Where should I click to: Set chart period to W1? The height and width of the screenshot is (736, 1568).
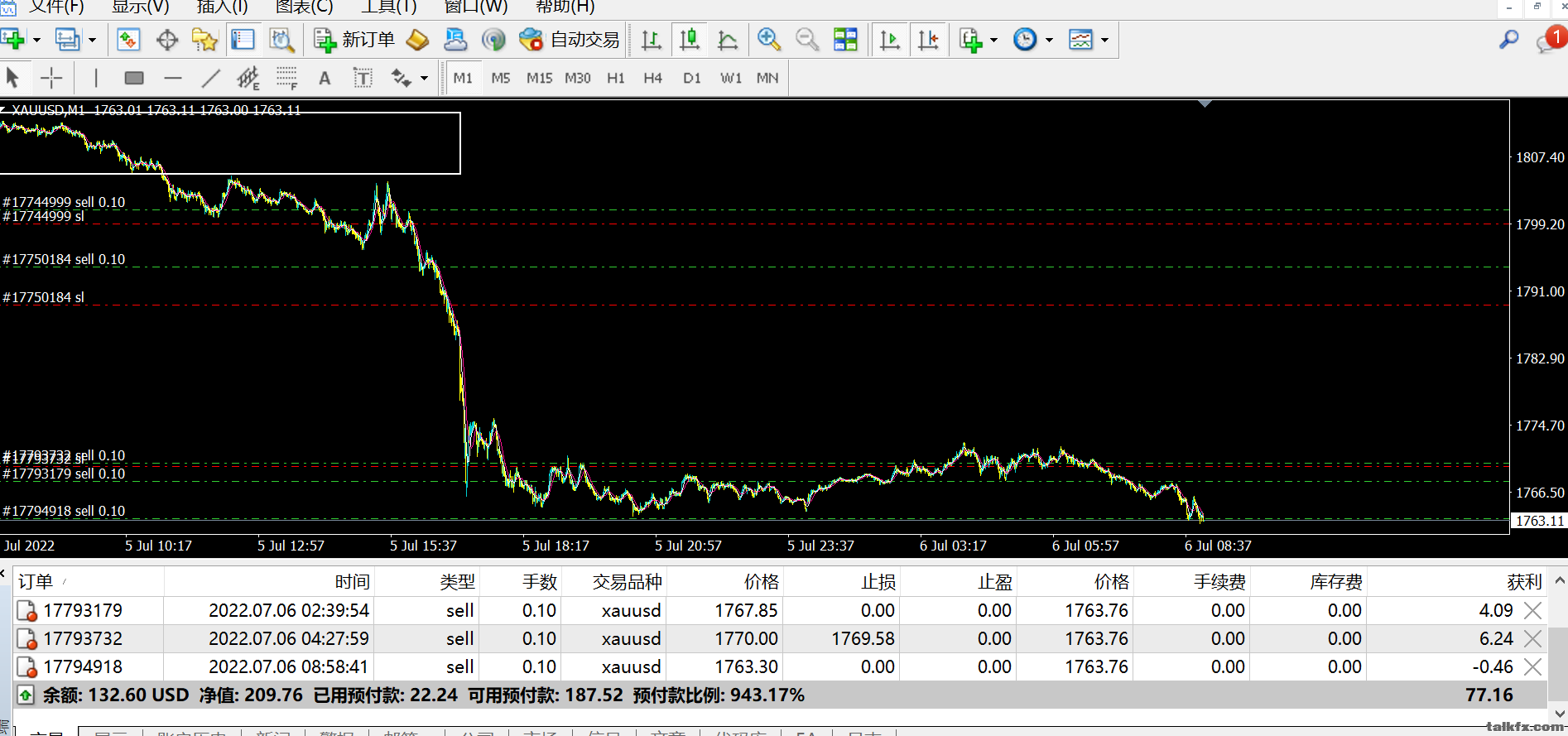point(731,78)
